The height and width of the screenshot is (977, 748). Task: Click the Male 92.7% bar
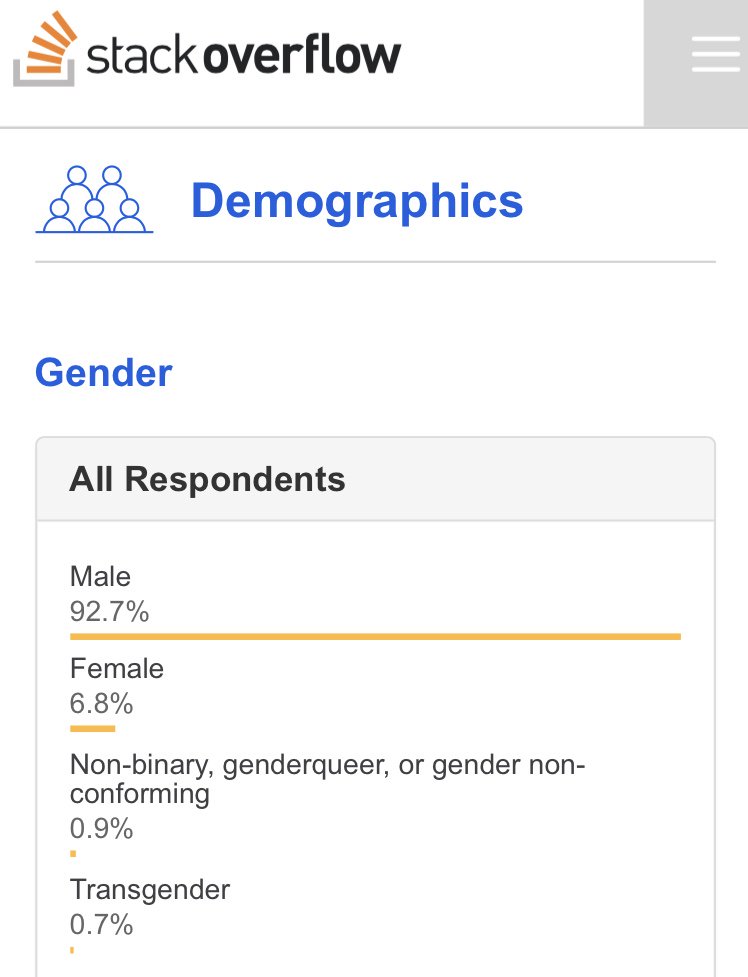click(x=375, y=636)
